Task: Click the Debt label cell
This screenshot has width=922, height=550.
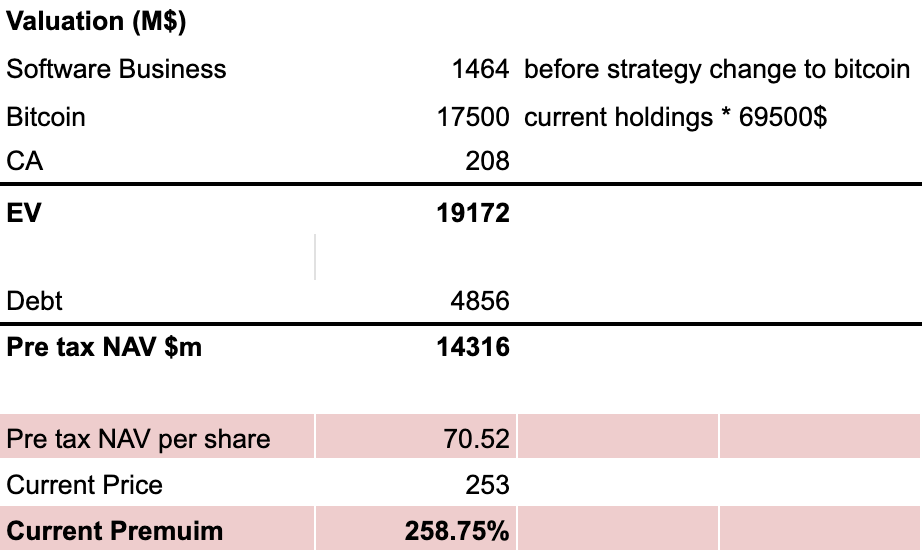Action: tap(34, 301)
